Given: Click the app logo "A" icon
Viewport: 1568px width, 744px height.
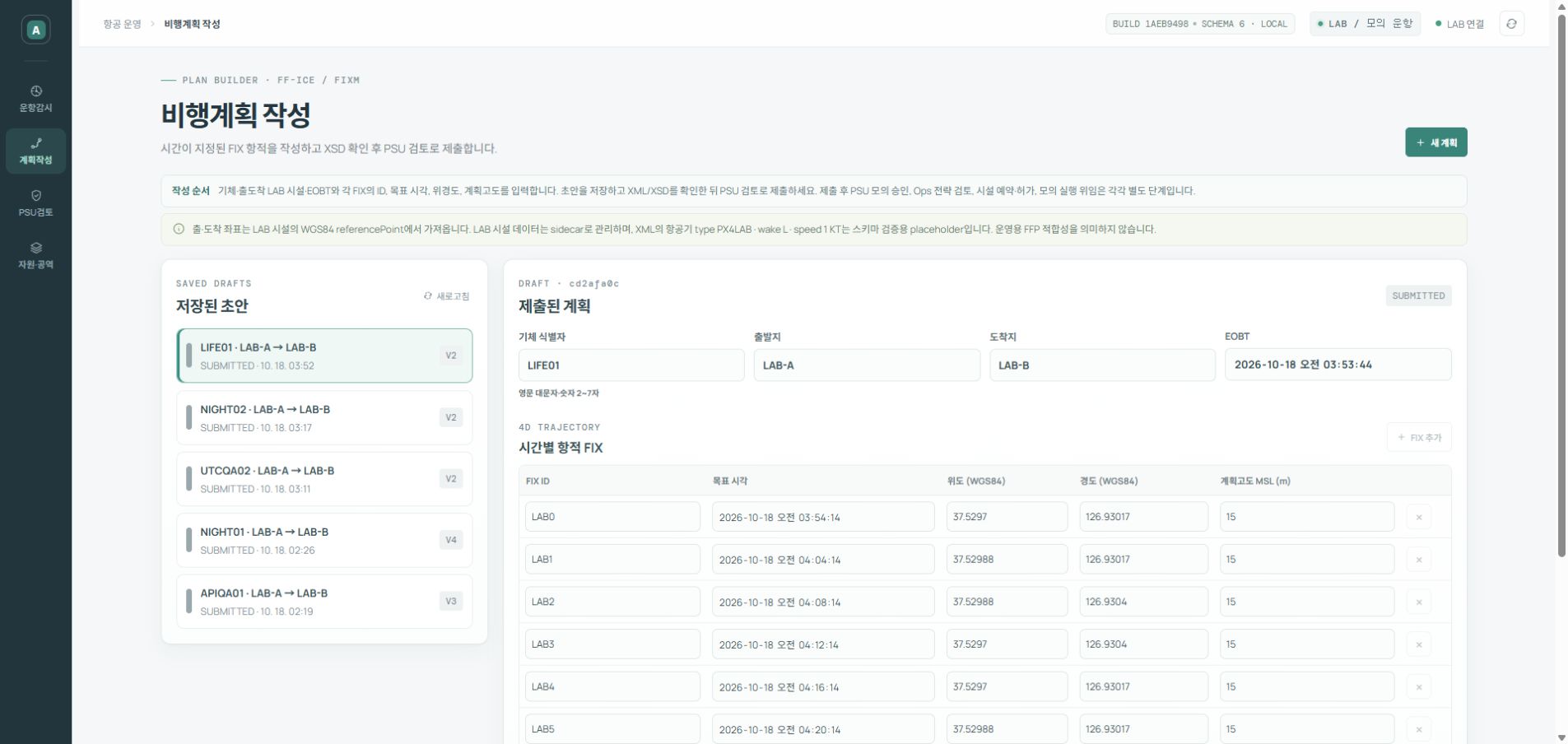Looking at the screenshot, I should click(35, 30).
